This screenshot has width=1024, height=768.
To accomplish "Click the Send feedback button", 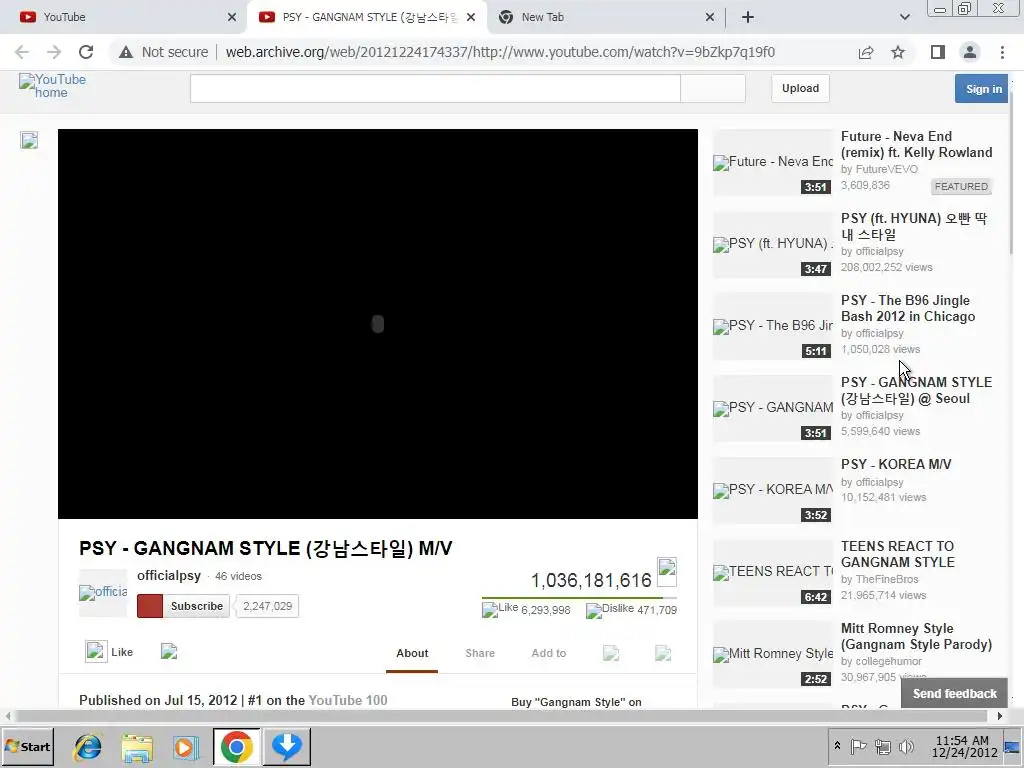I will 954,694.
